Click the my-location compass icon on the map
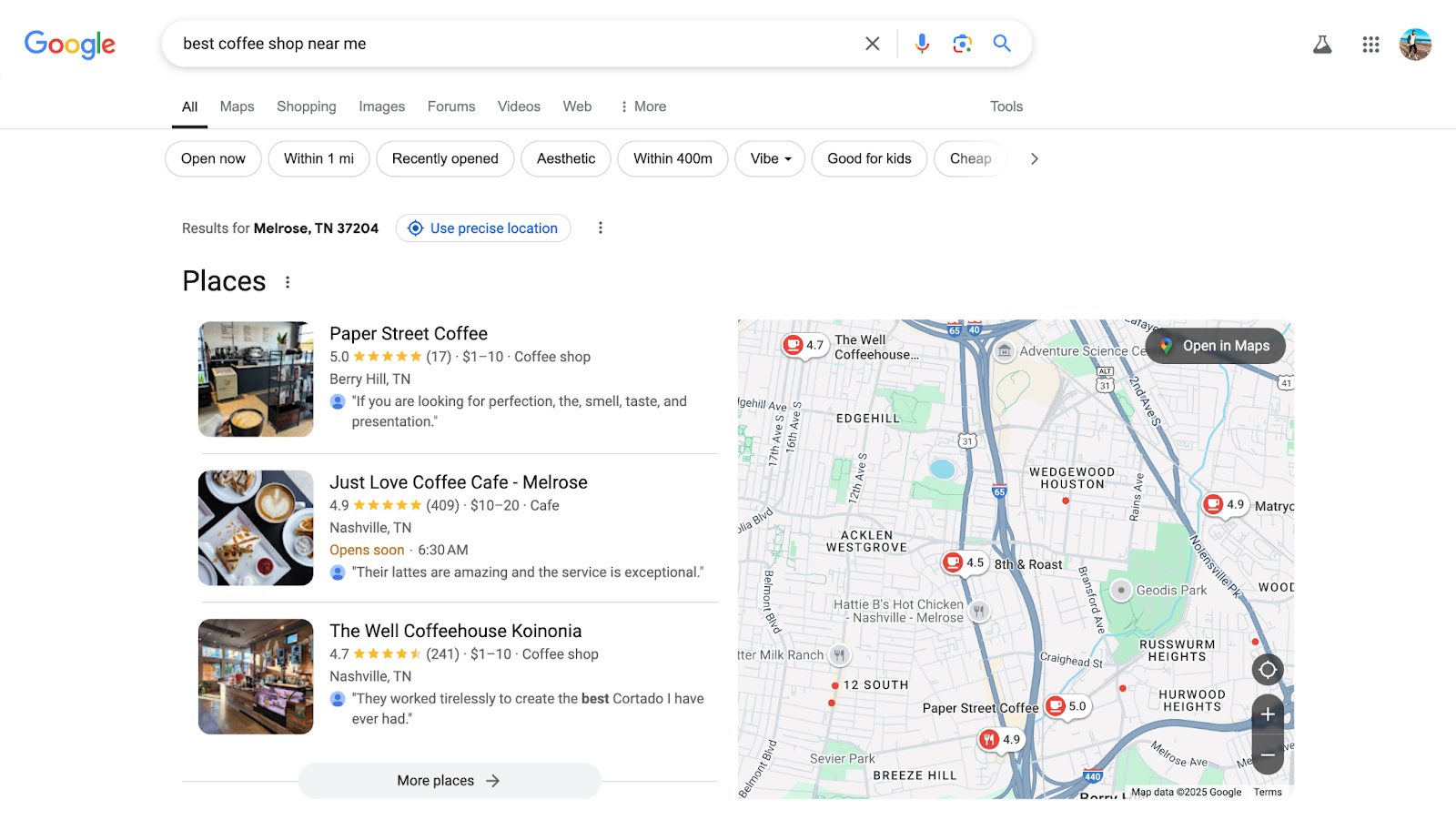The image size is (1456, 820). click(1268, 670)
